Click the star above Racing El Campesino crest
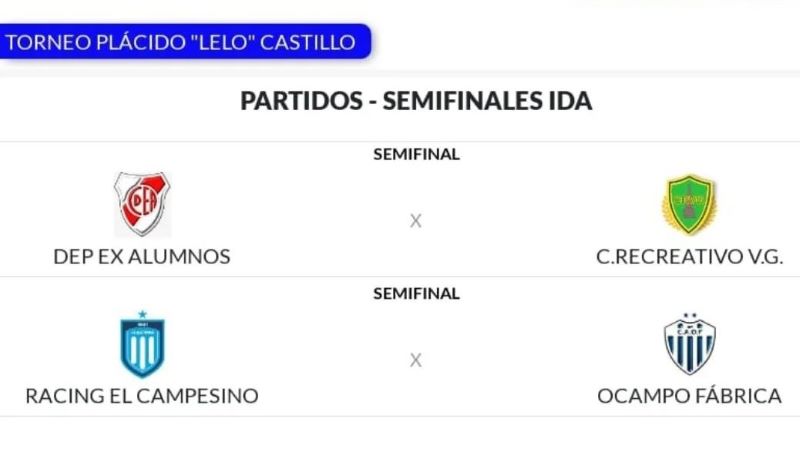This screenshot has width=800, height=476. pyautogui.click(x=142, y=314)
